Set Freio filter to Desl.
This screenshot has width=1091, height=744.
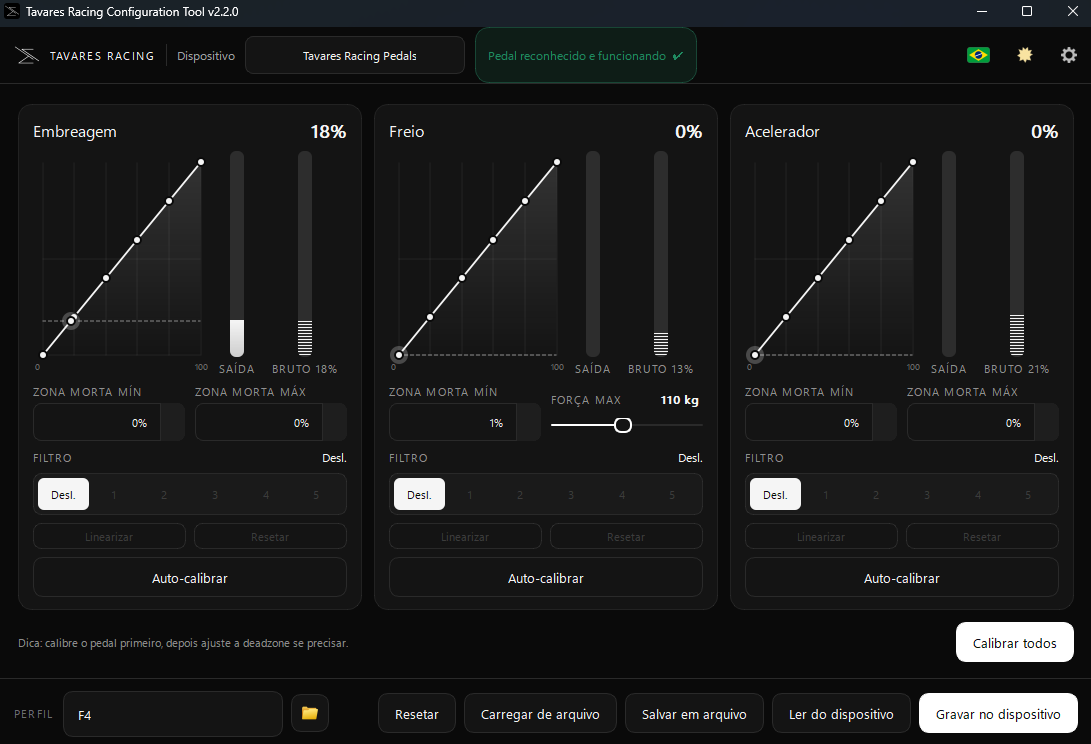tap(420, 495)
